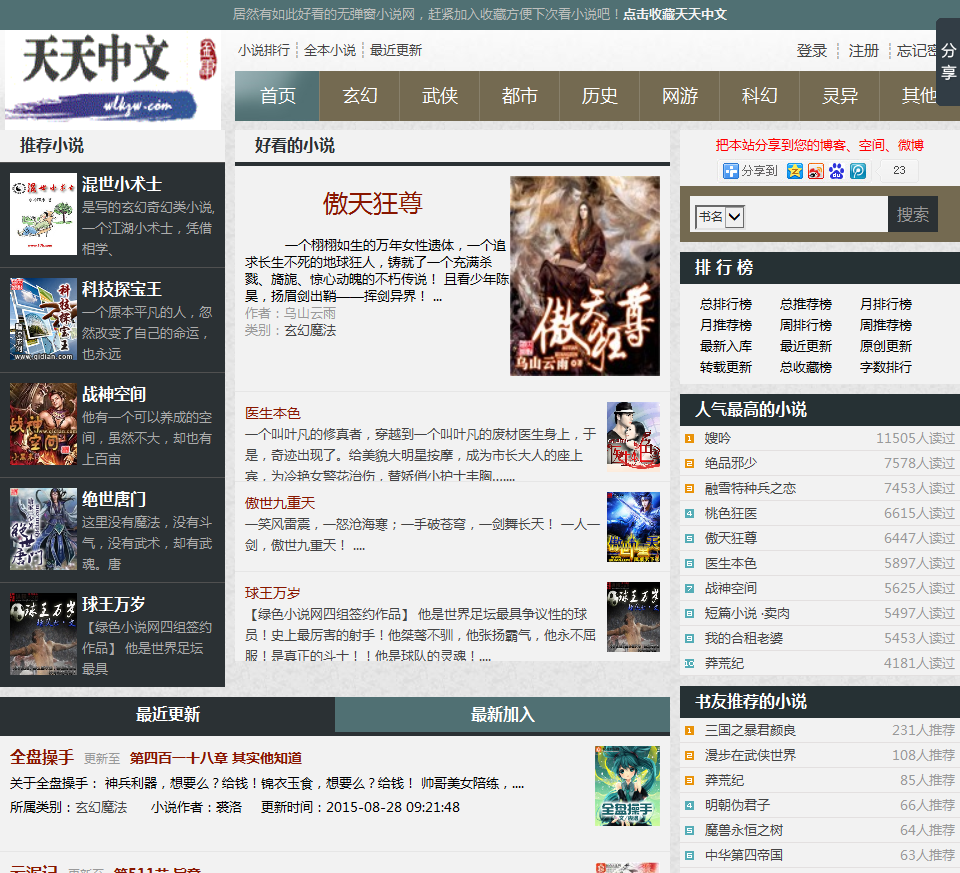The image size is (960, 873).
Task: Switch to the 灵异 category tab
Action: coord(839,96)
